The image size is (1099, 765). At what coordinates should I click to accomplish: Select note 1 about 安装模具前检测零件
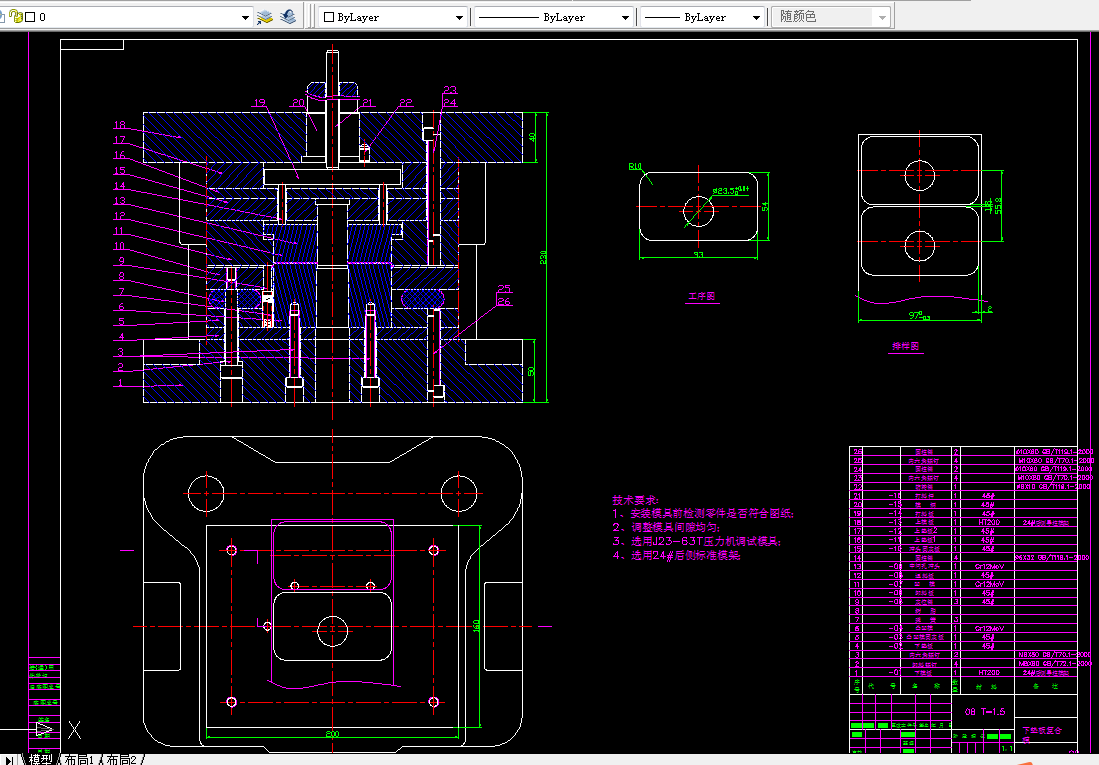(x=703, y=513)
